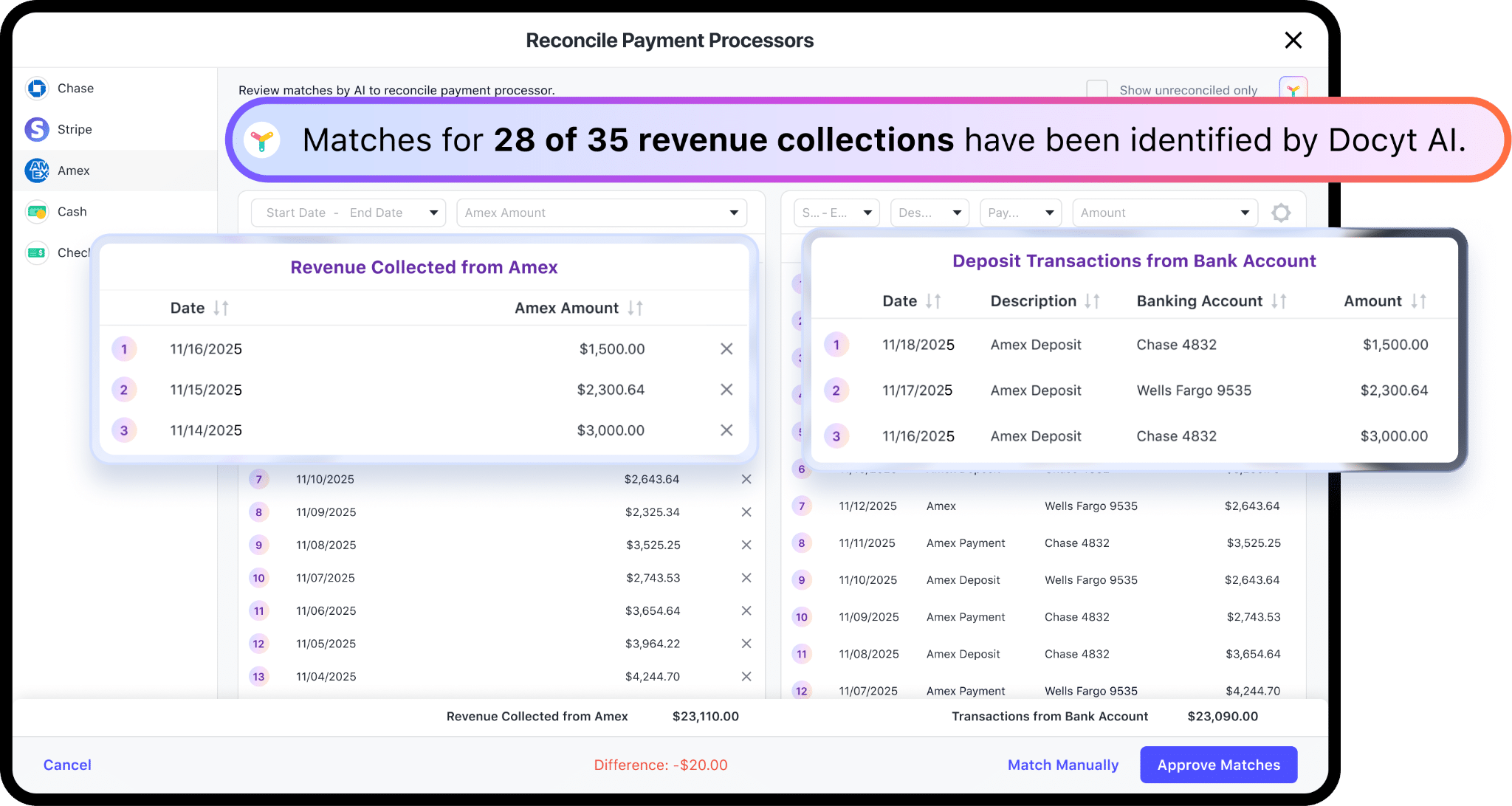The height and width of the screenshot is (806, 1512).
Task: Select Amex in the processor sidebar
Action: tap(115, 170)
